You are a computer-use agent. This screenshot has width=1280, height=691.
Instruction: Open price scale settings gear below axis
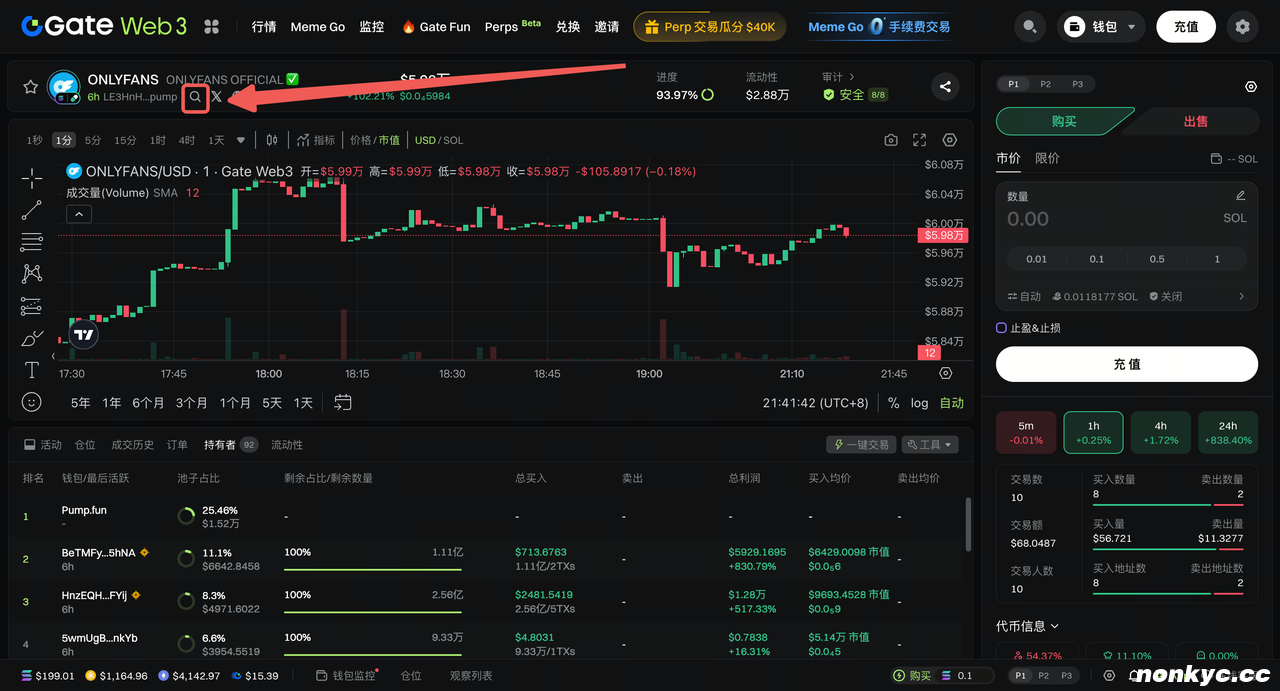[946, 373]
